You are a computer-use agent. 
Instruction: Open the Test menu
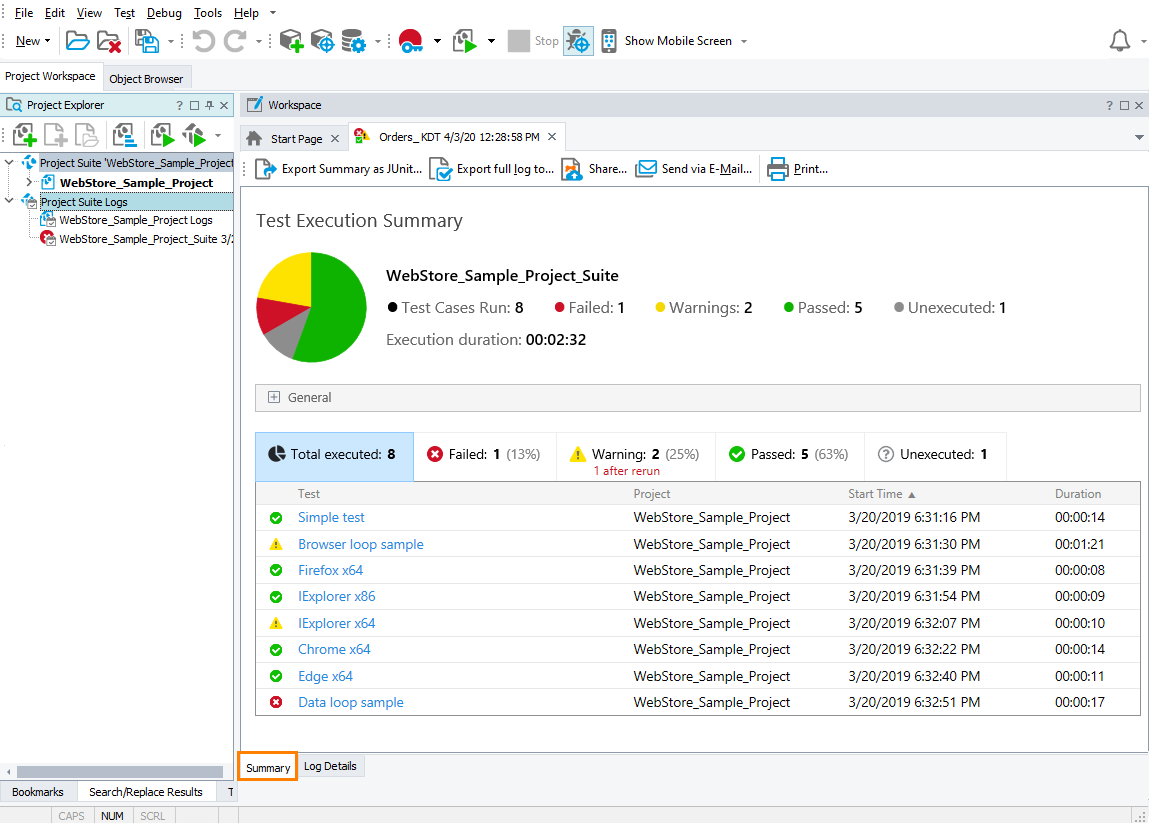coord(124,12)
